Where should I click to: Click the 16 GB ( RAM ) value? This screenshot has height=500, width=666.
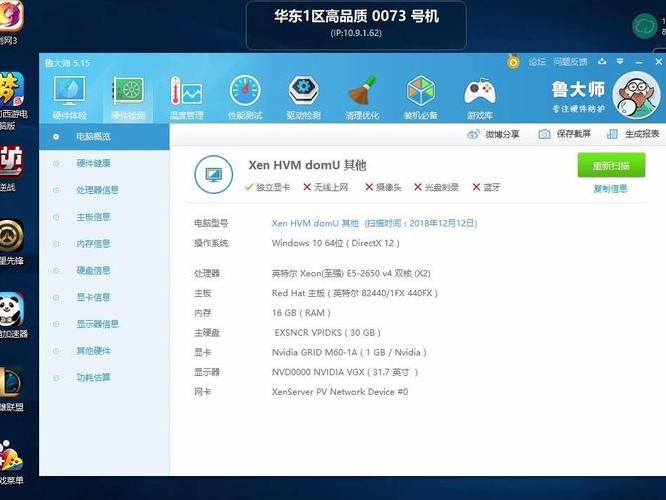click(x=301, y=313)
